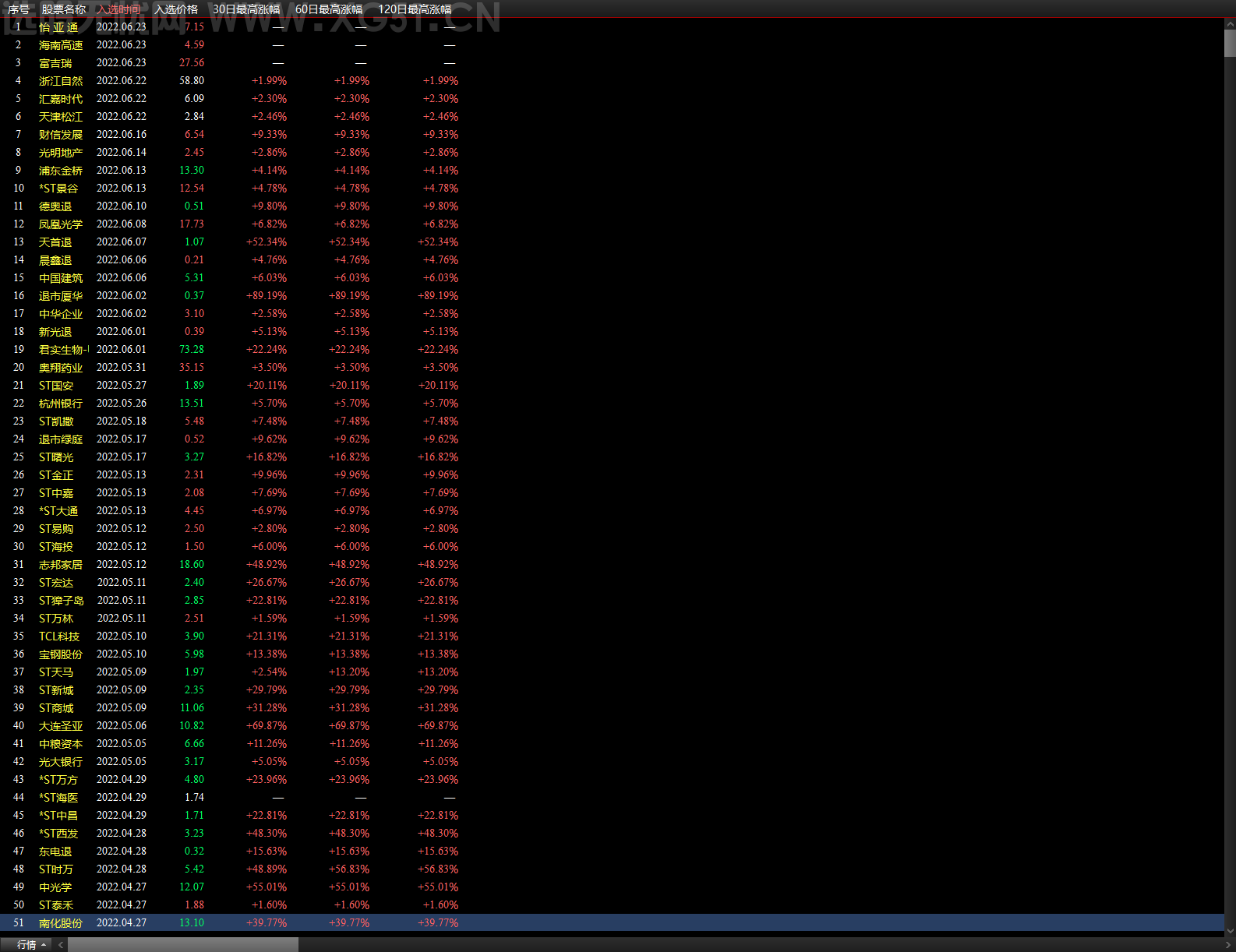1236x952 pixels.
Task: Select stock ST天马
Action: tap(56, 672)
